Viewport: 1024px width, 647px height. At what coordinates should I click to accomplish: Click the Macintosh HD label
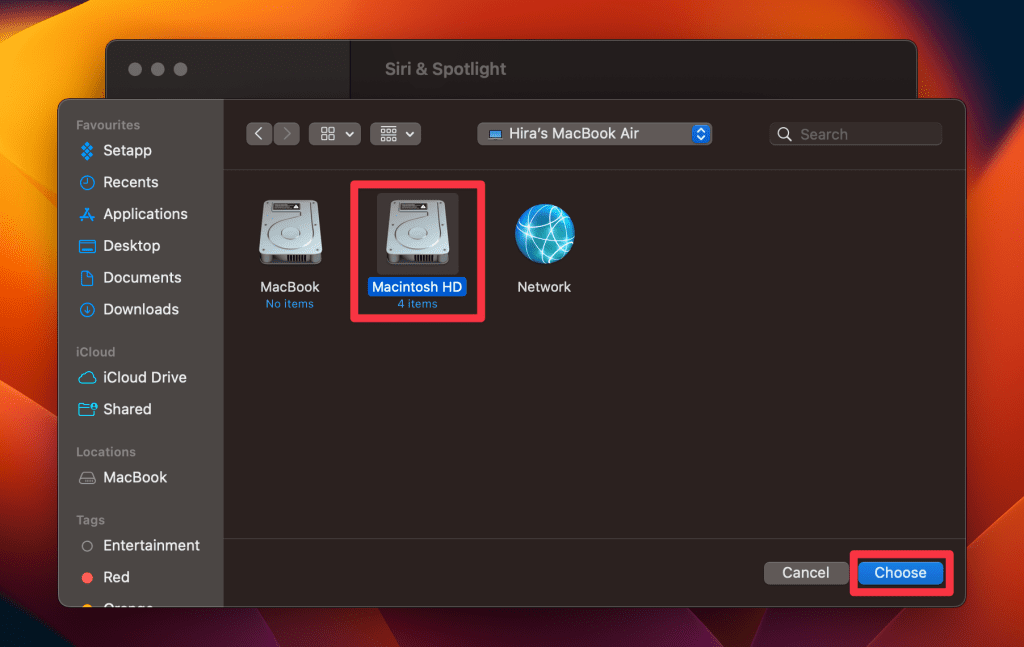[417, 287]
